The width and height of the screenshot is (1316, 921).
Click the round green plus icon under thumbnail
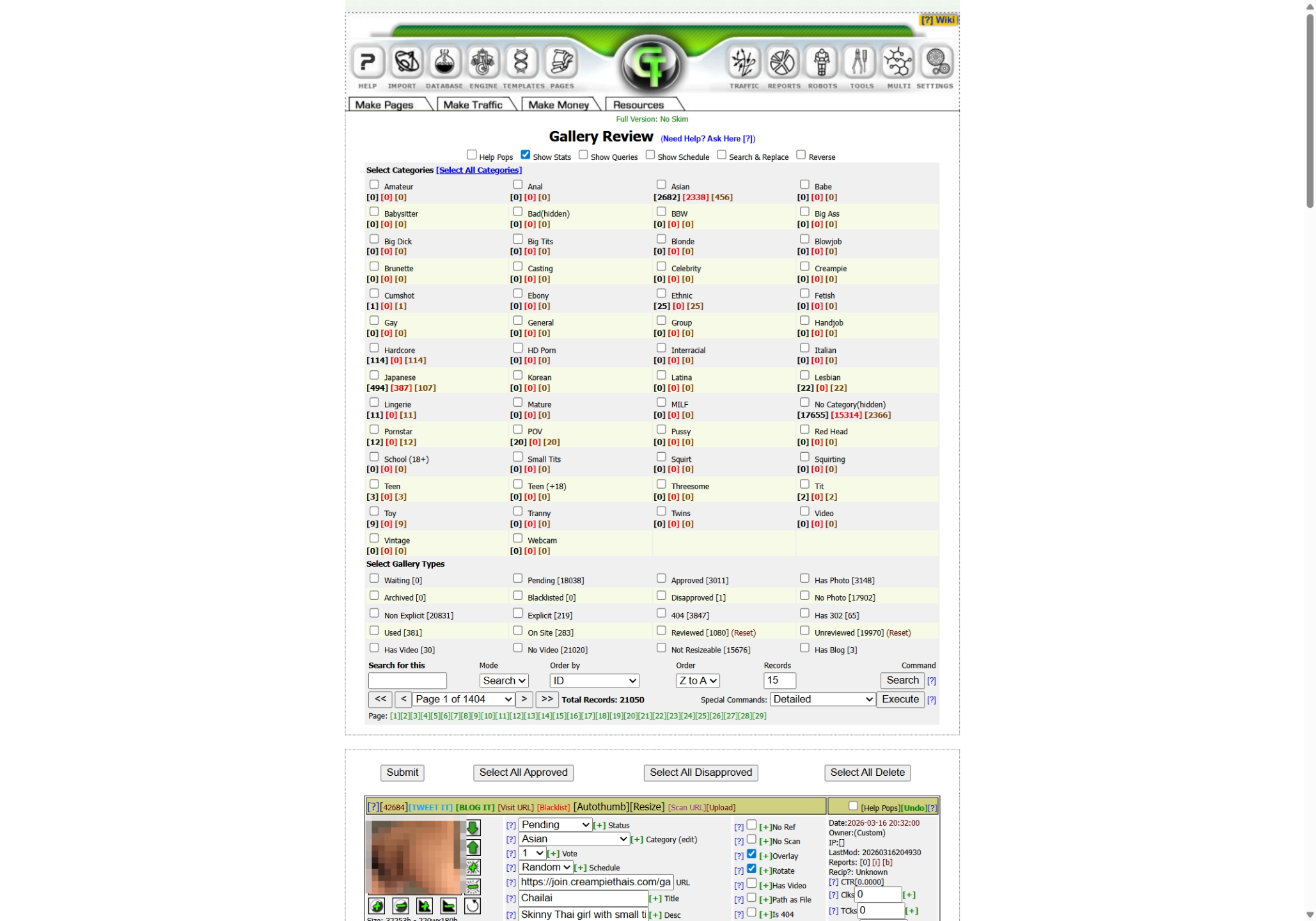(x=377, y=906)
